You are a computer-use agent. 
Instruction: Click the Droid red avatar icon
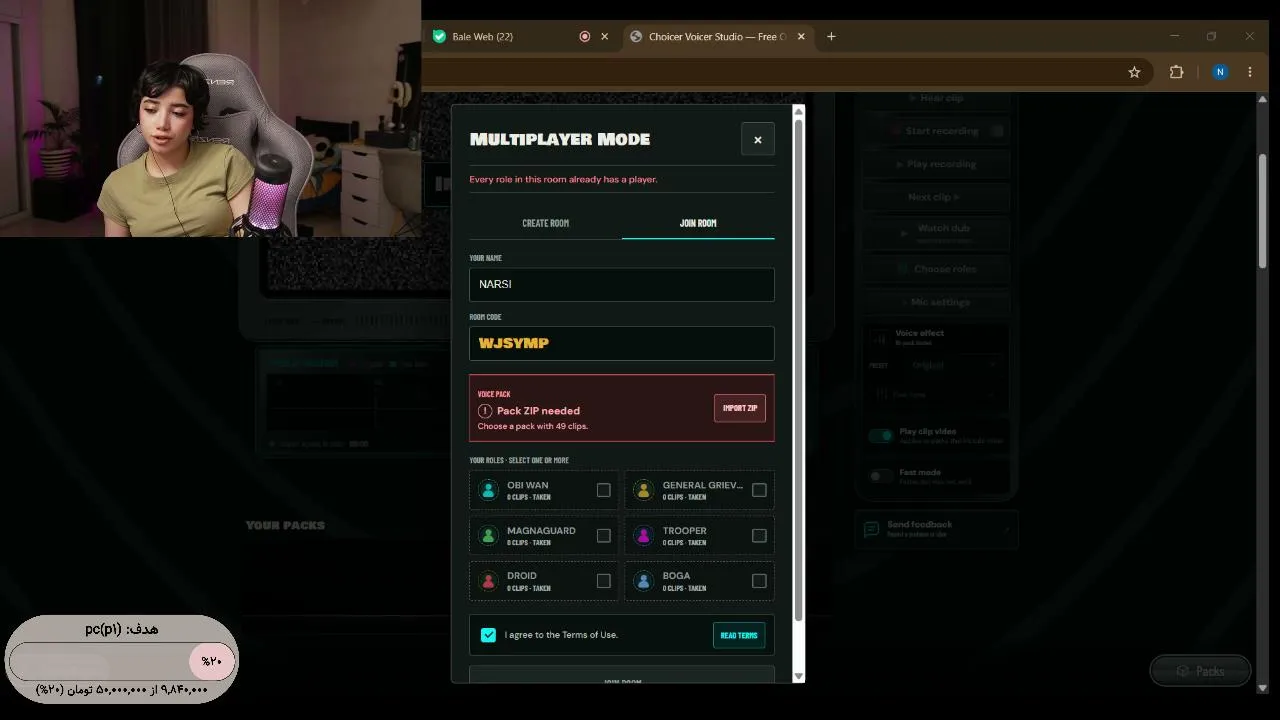coord(488,581)
